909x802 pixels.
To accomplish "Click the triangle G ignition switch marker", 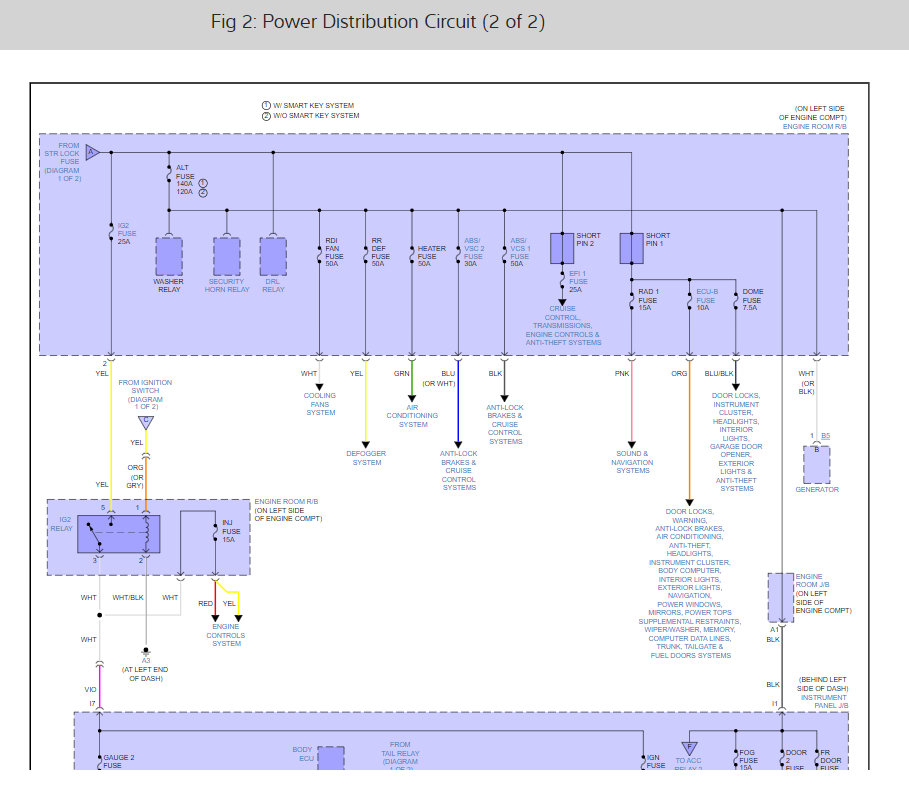I will [x=146, y=422].
